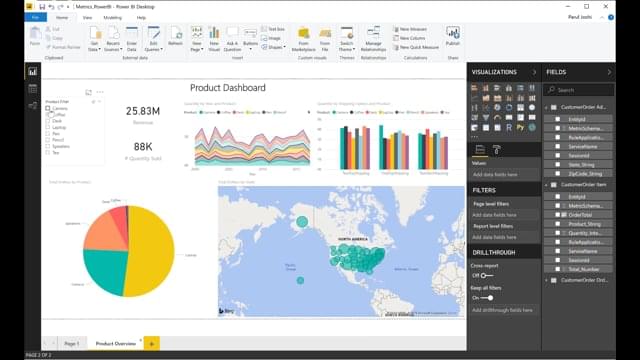Viewport: 640px width, 360px height.
Task: Switch to the Page 1 report tab
Action: coord(72,344)
